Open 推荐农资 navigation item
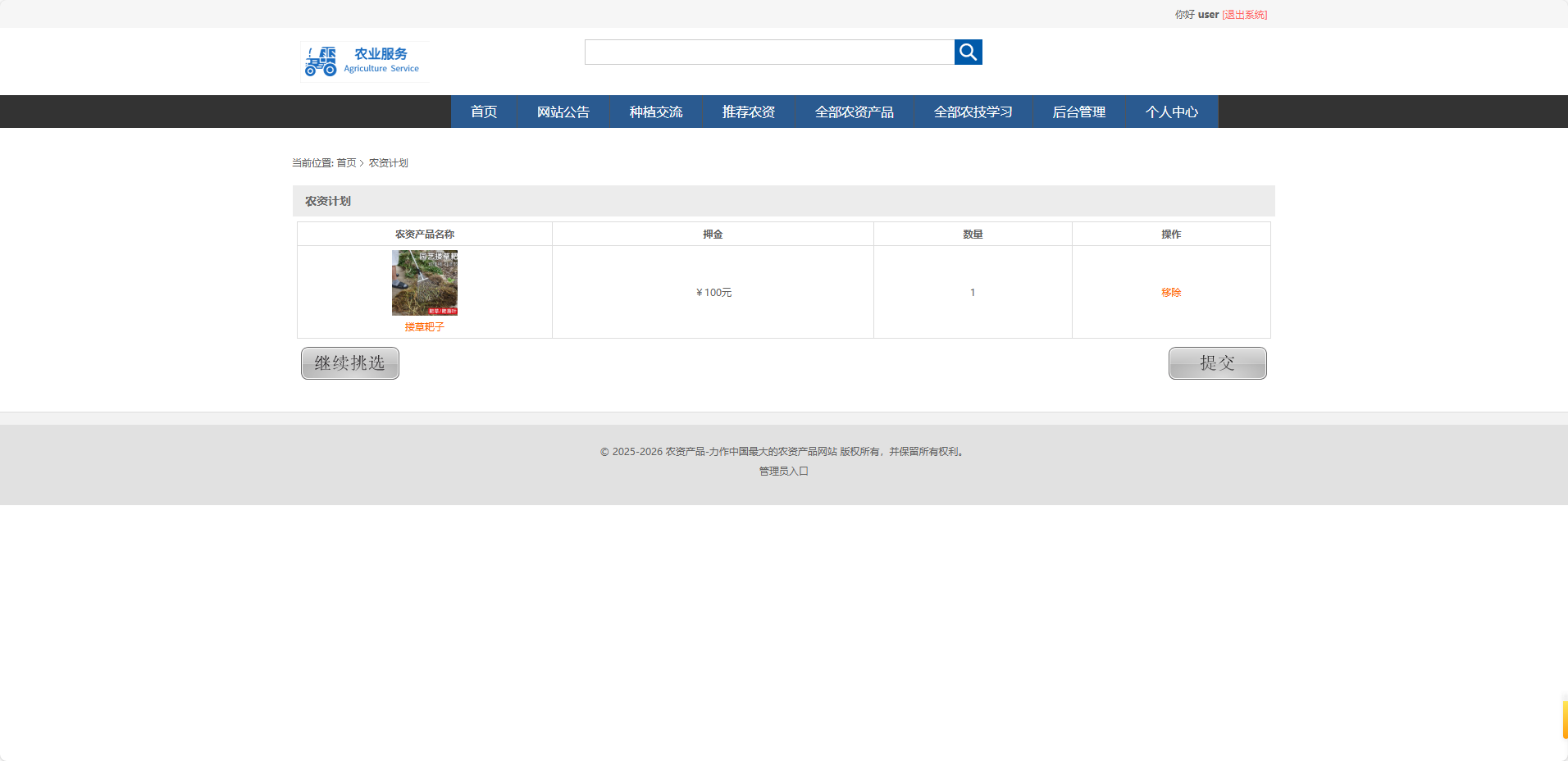The width and height of the screenshot is (1568, 761). click(x=749, y=112)
